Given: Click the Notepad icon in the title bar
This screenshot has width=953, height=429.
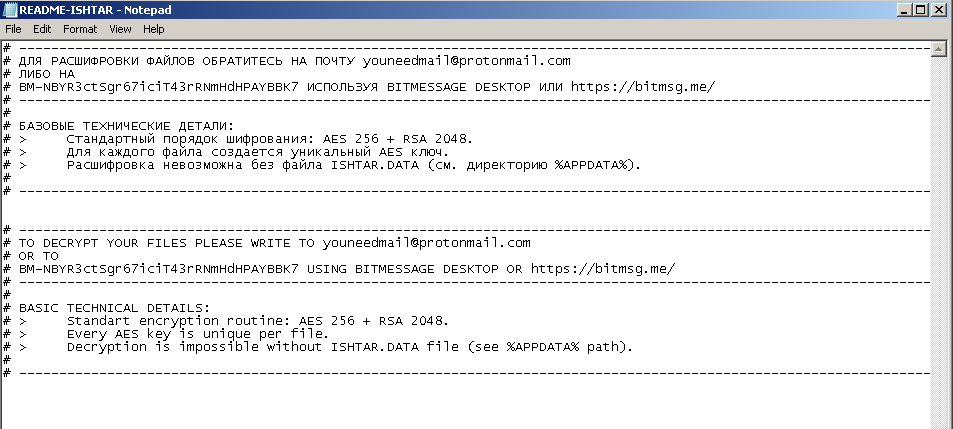Looking at the screenshot, I should [10, 10].
